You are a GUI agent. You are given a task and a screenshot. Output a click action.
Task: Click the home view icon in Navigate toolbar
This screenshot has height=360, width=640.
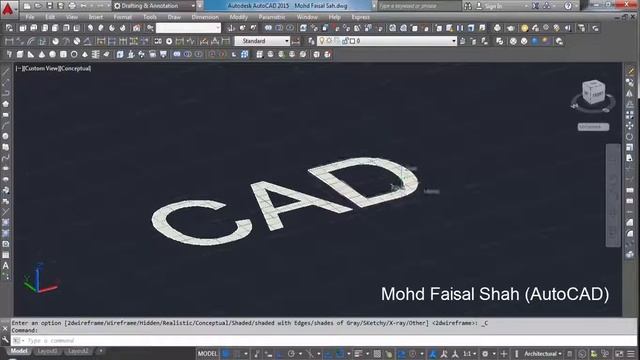click(136, 28)
